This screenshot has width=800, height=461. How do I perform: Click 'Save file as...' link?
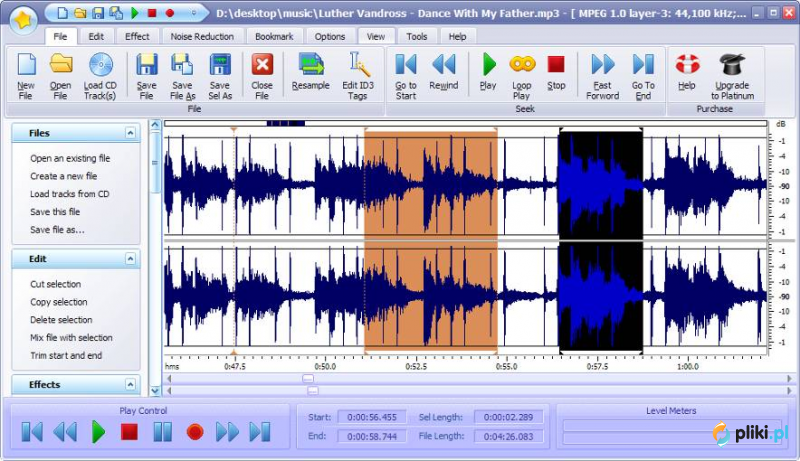click(x=57, y=229)
